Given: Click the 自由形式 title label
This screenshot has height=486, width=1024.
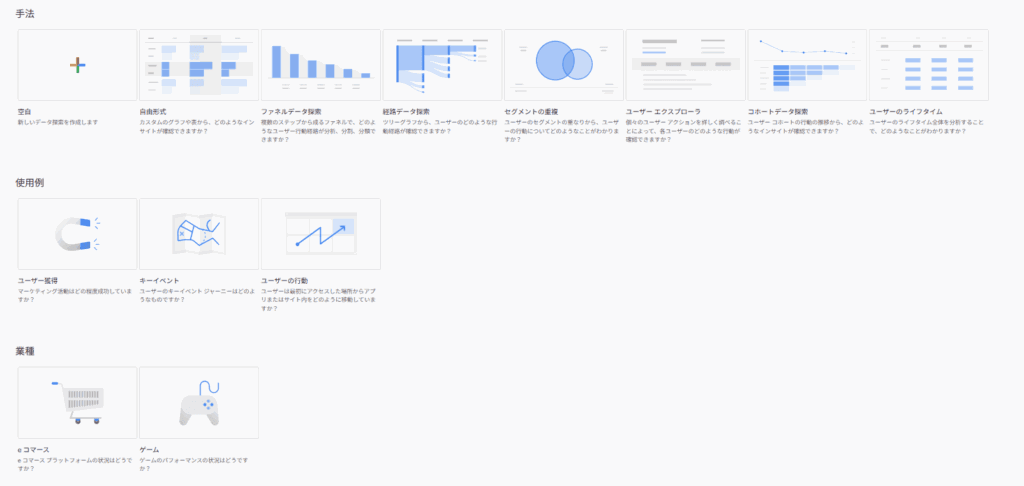Looking at the screenshot, I should point(155,112).
